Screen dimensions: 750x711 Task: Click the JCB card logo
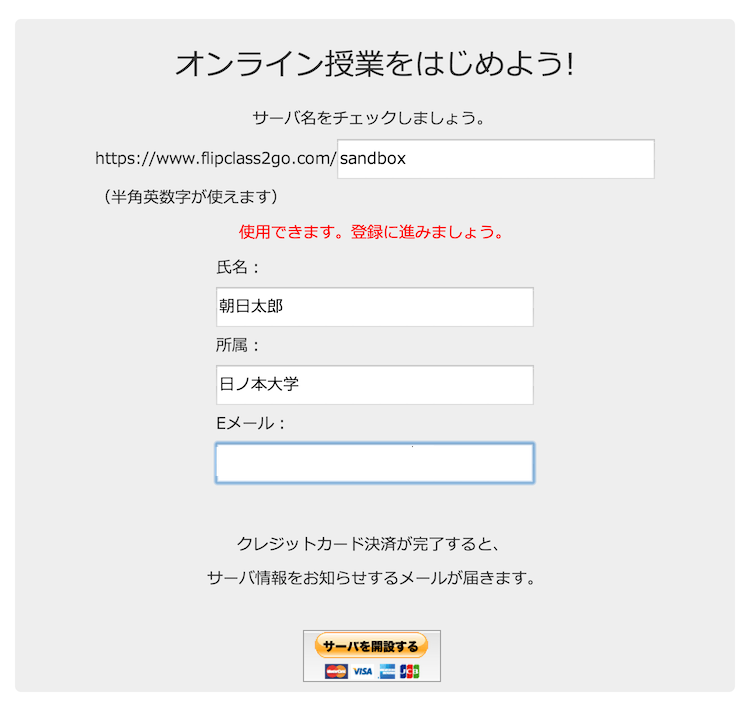click(409, 671)
